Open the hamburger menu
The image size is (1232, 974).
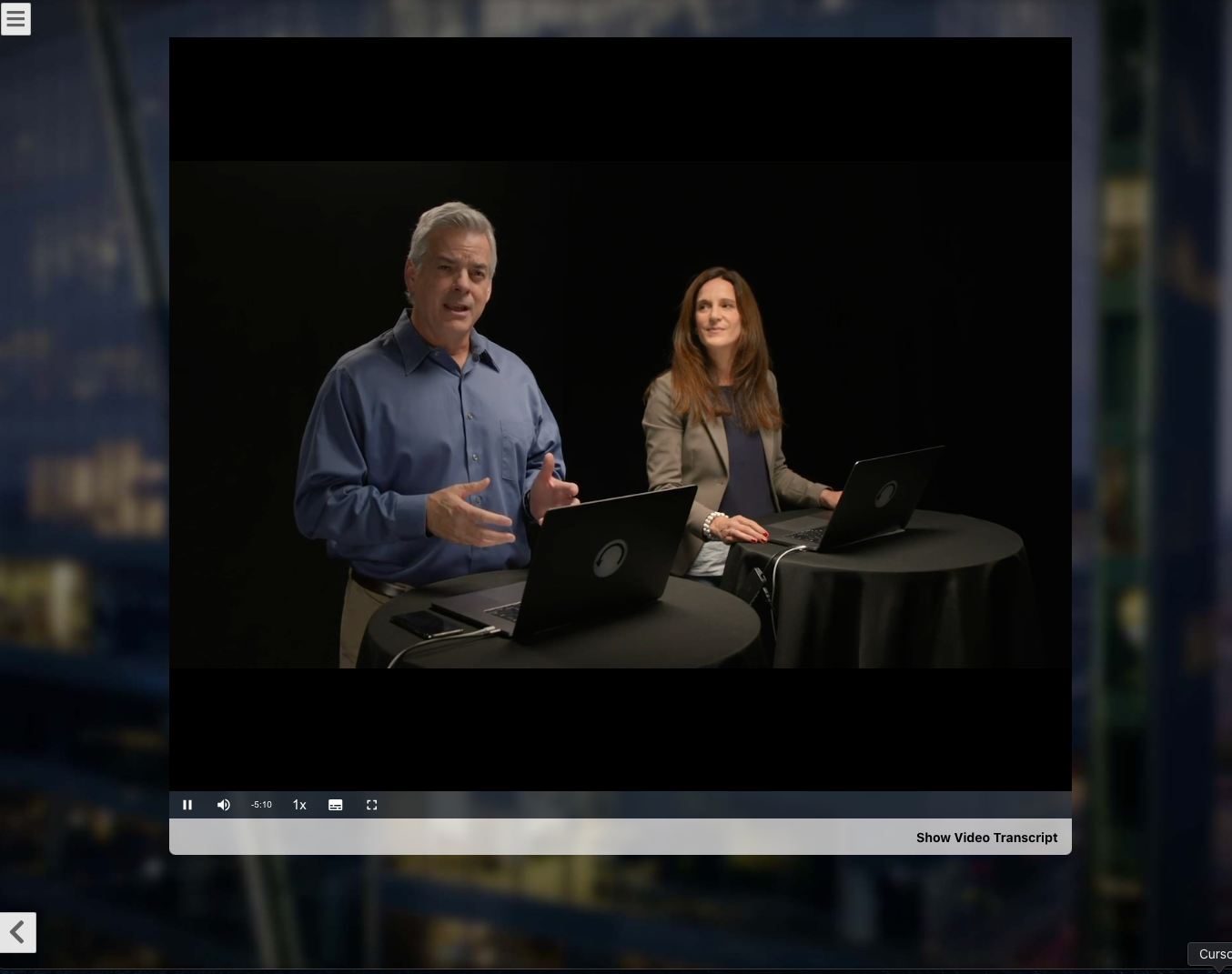(x=15, y=19)
